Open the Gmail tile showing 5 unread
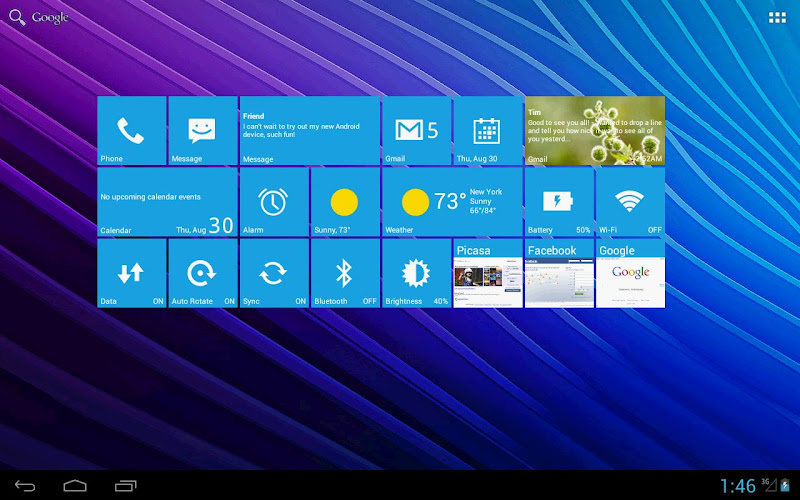The width and height of the screenshot is (800, 500). click(417, 131)
